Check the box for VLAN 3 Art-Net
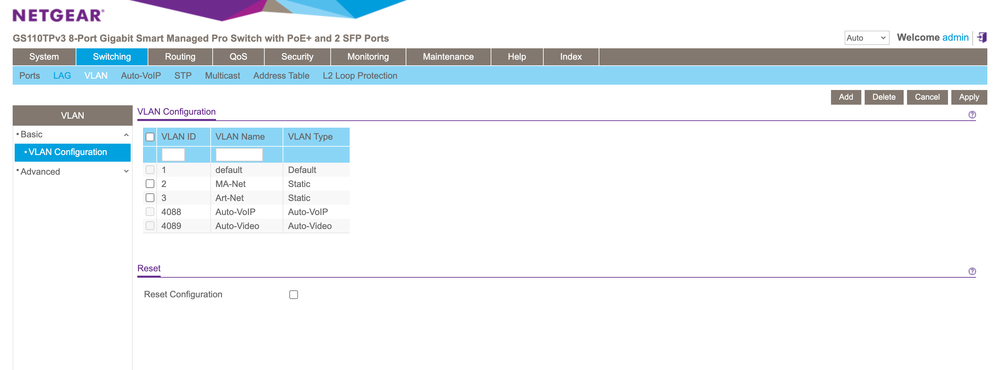Screen dimensions: 998x370 [x=150, y=198]
